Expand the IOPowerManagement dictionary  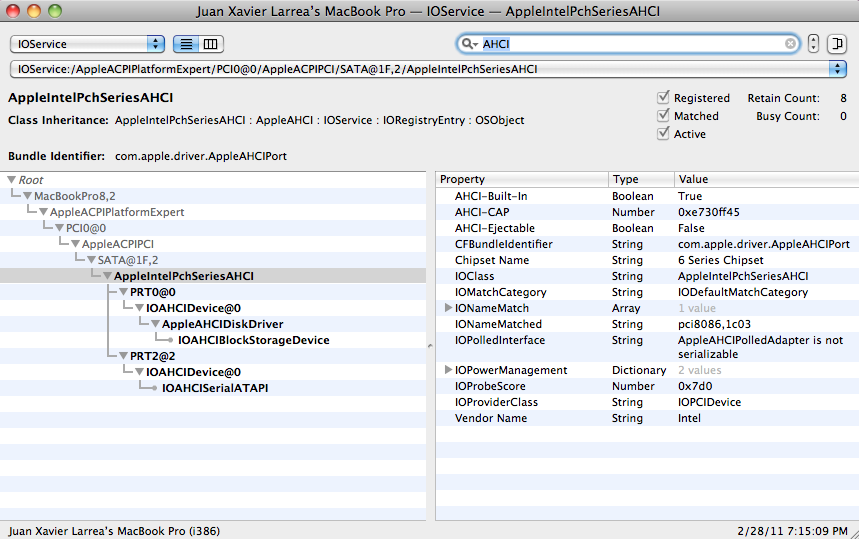click(448, 370)
